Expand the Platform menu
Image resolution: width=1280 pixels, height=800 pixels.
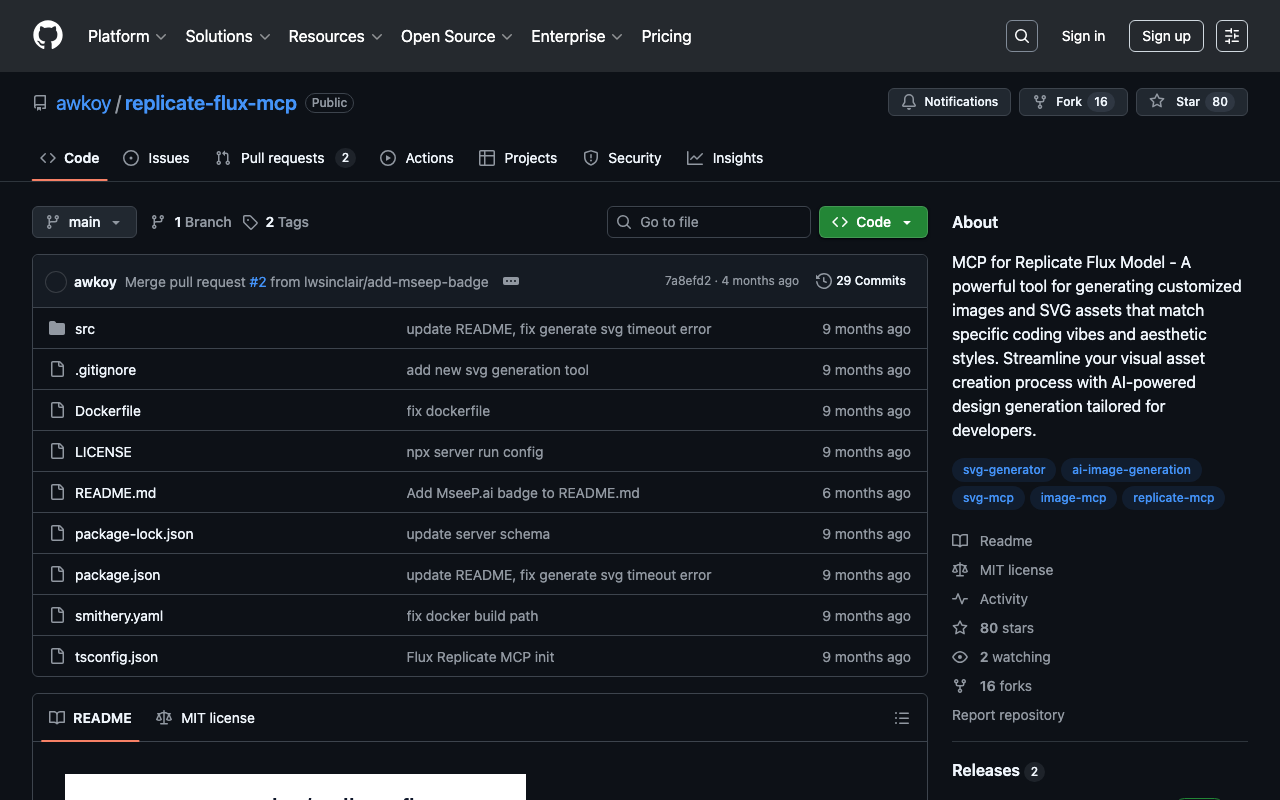[127, 36]
